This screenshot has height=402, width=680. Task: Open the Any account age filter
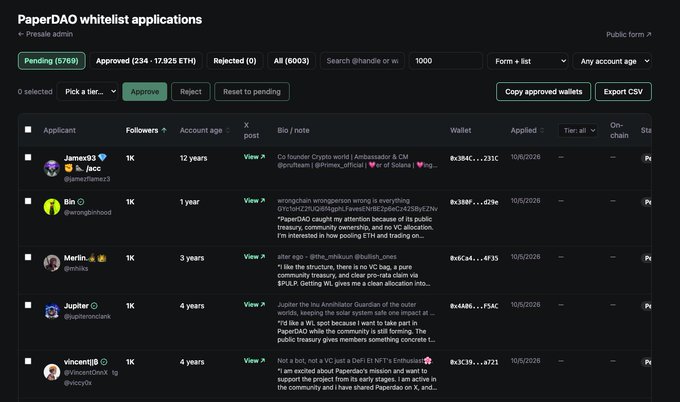click(612, 61)
